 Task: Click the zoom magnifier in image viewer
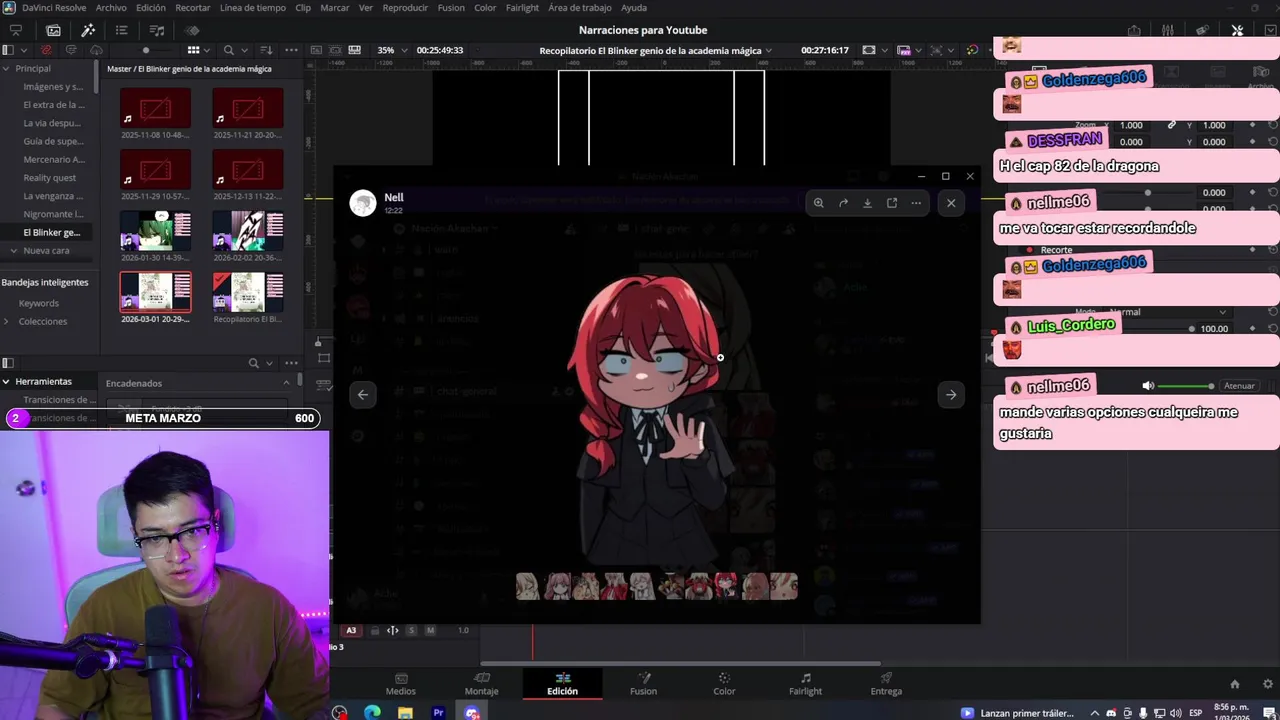click(818, 203)
